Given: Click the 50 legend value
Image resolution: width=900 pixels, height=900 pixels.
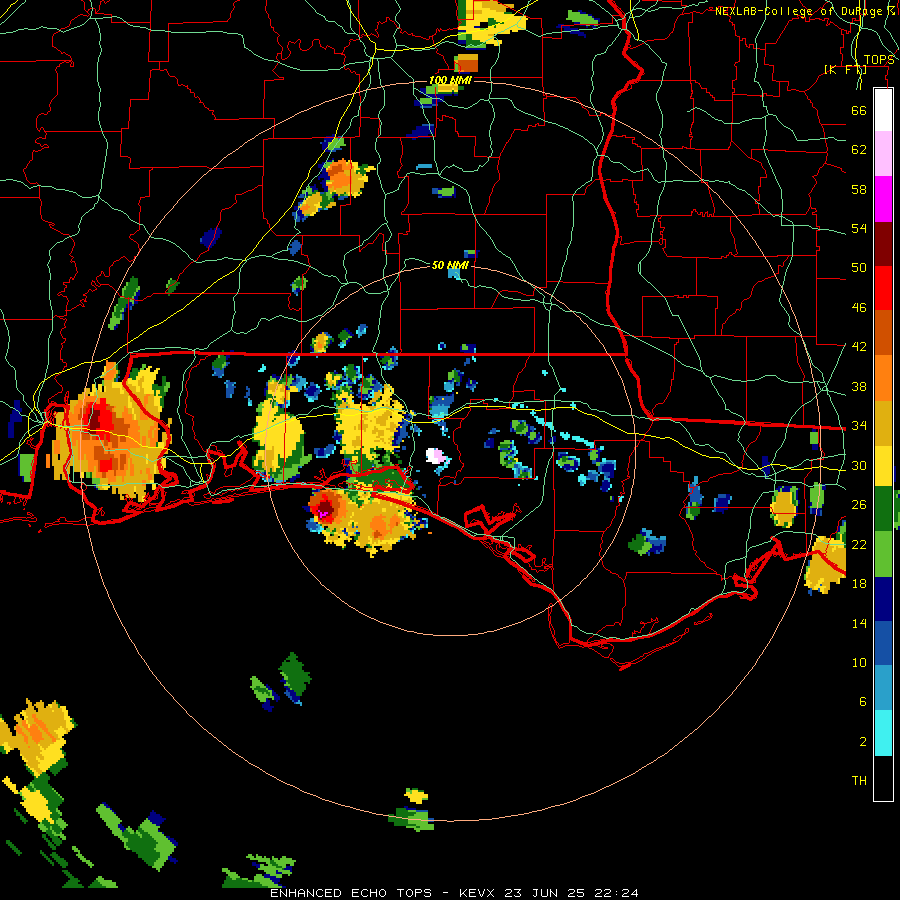Looking at the screenshot, I should (859, 268).
